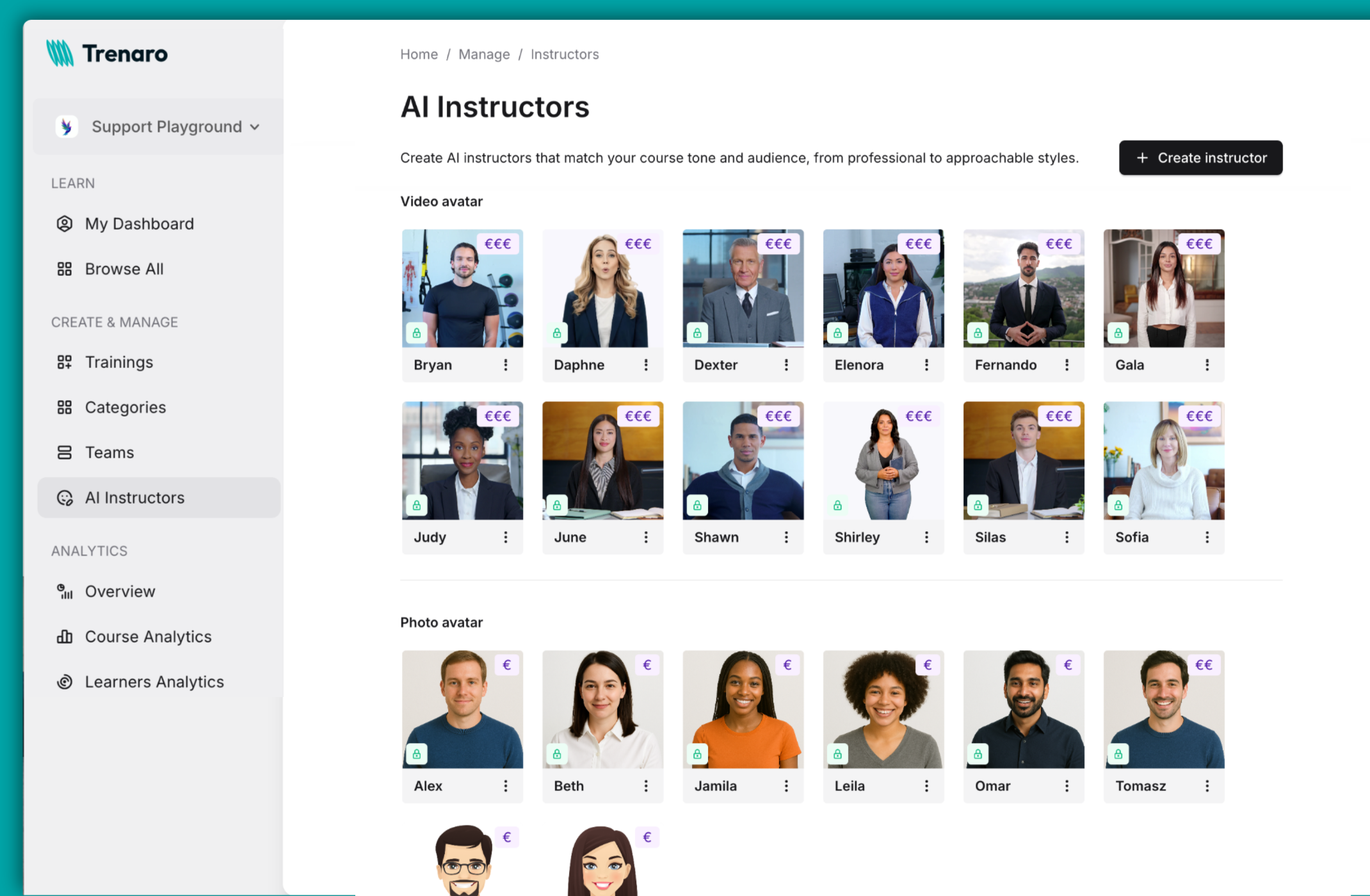
Task: Click the Course Analytics bar-chart icon
Action: (x=65, y=636)
